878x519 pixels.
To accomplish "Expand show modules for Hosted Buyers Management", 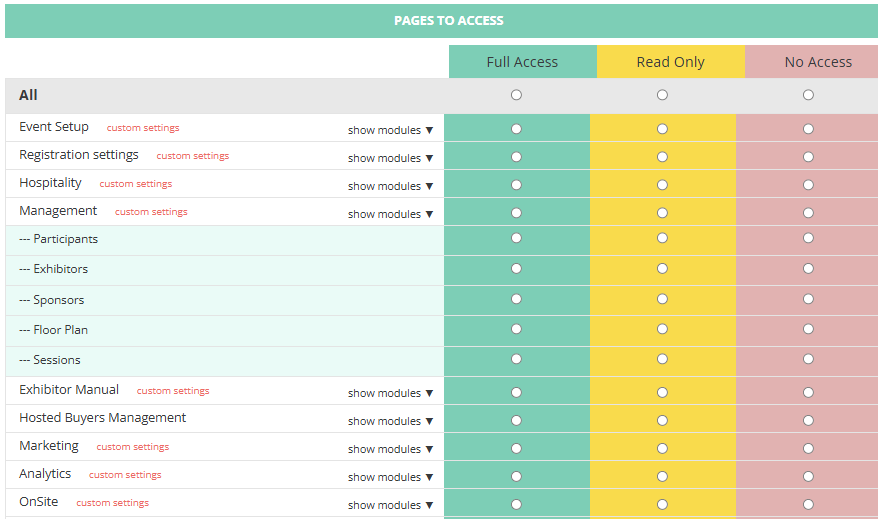I will (390, 421).
